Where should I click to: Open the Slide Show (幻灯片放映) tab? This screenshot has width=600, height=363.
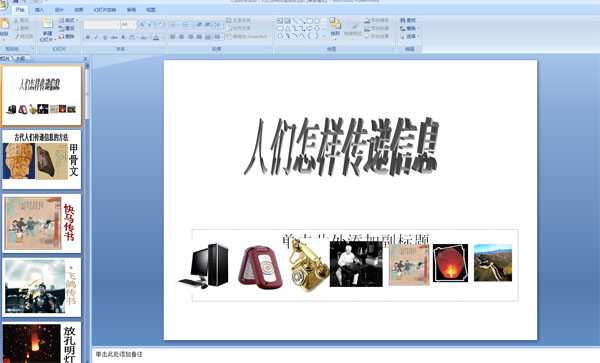pyautogui.click(x=105, y=10)
